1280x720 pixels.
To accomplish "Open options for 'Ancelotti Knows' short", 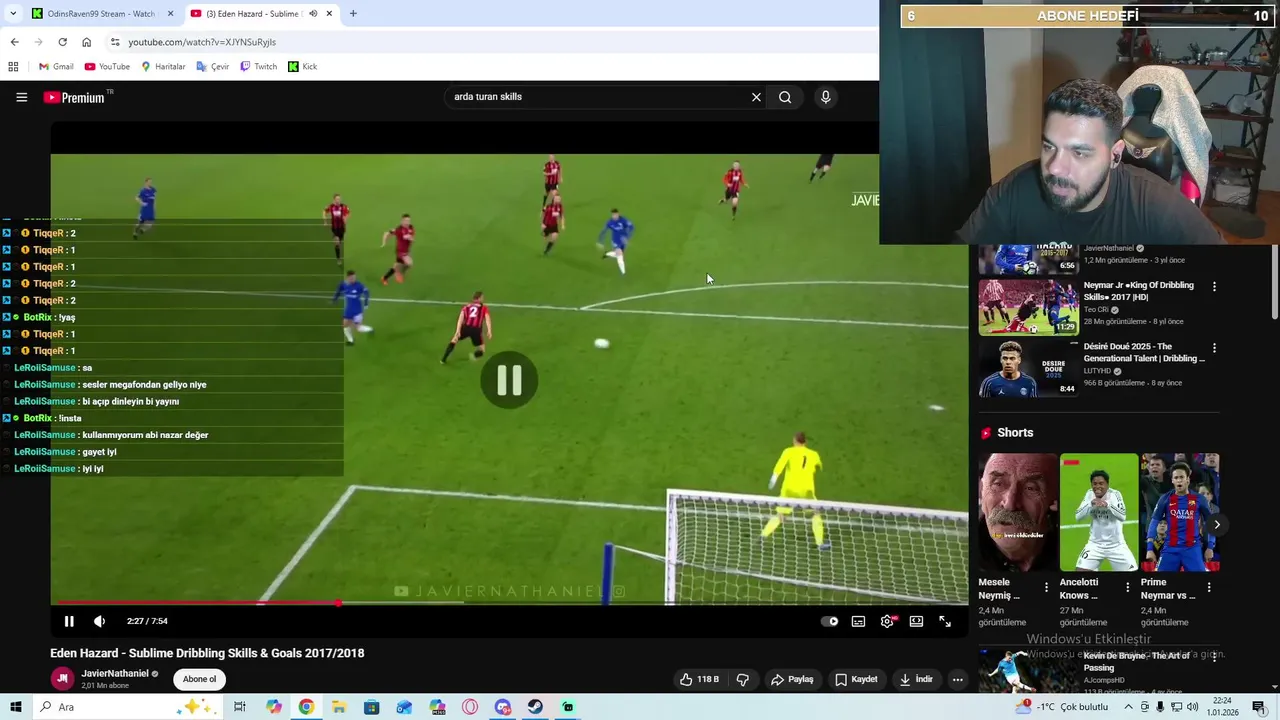I will coord(1128,587).
